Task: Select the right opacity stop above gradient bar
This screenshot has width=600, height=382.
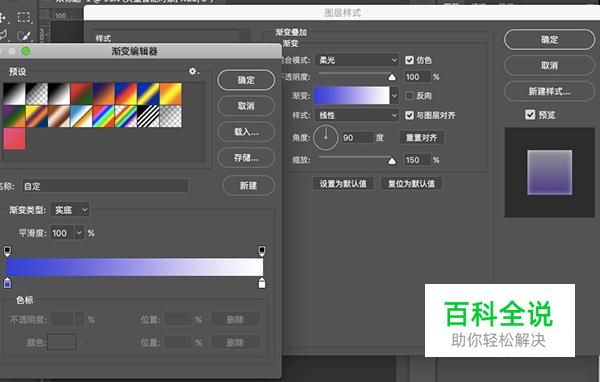Action: (x=262, y=251)
